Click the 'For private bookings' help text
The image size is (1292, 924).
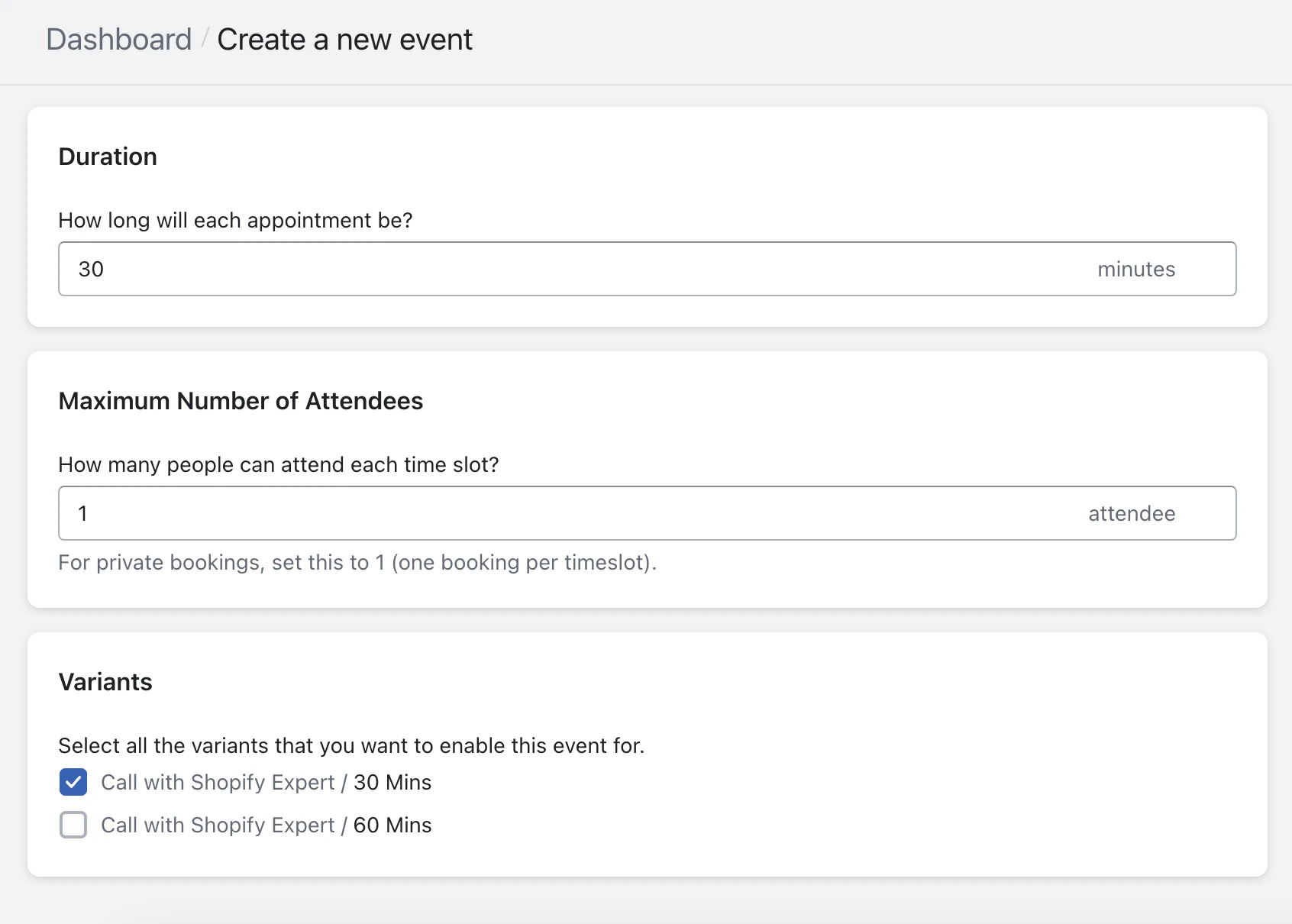point(357,563)
